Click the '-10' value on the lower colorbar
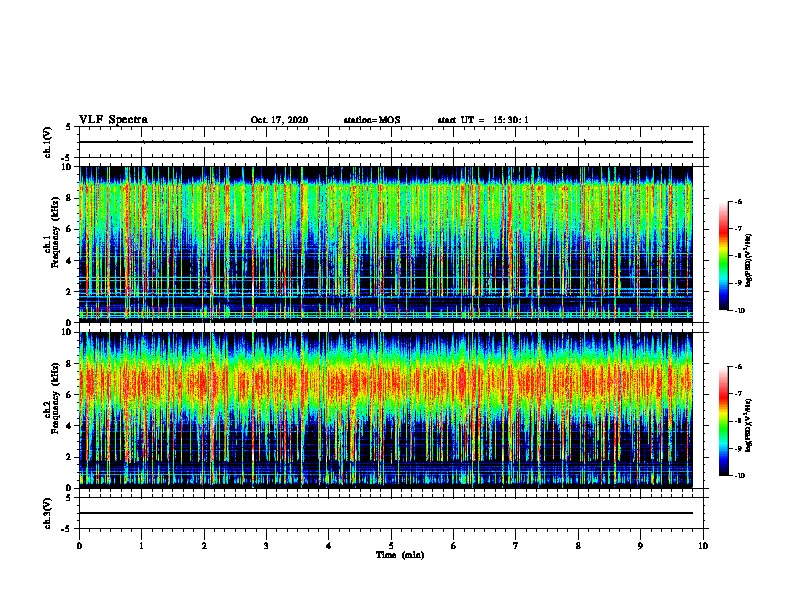Viewport: 792px width, 612px height. click(739, 476)
